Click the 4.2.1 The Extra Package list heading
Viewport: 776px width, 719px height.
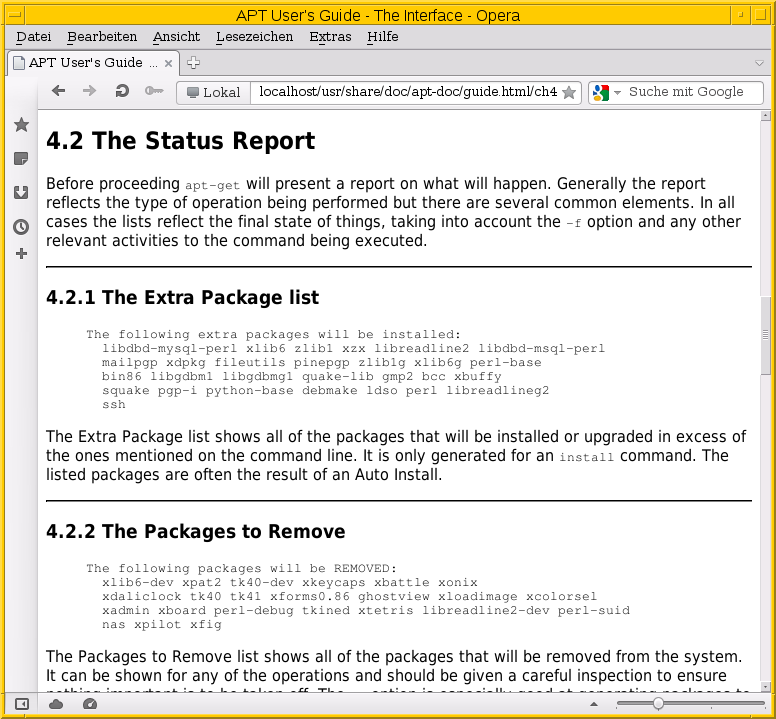click(183, 297)
